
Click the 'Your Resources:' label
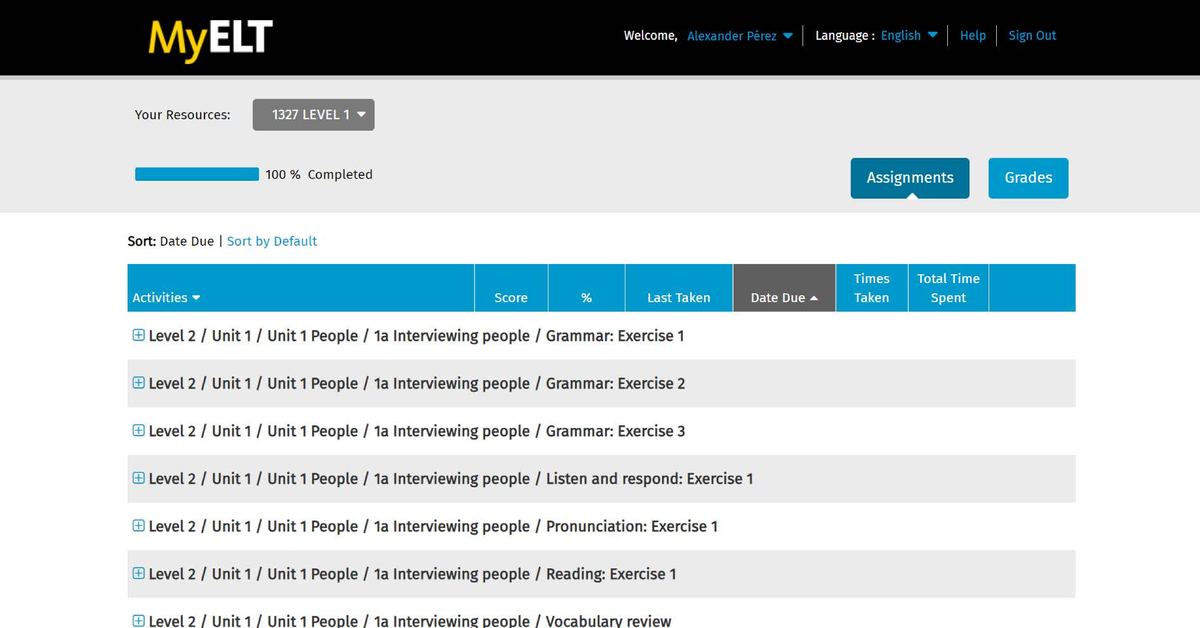(x=183, y=115)
